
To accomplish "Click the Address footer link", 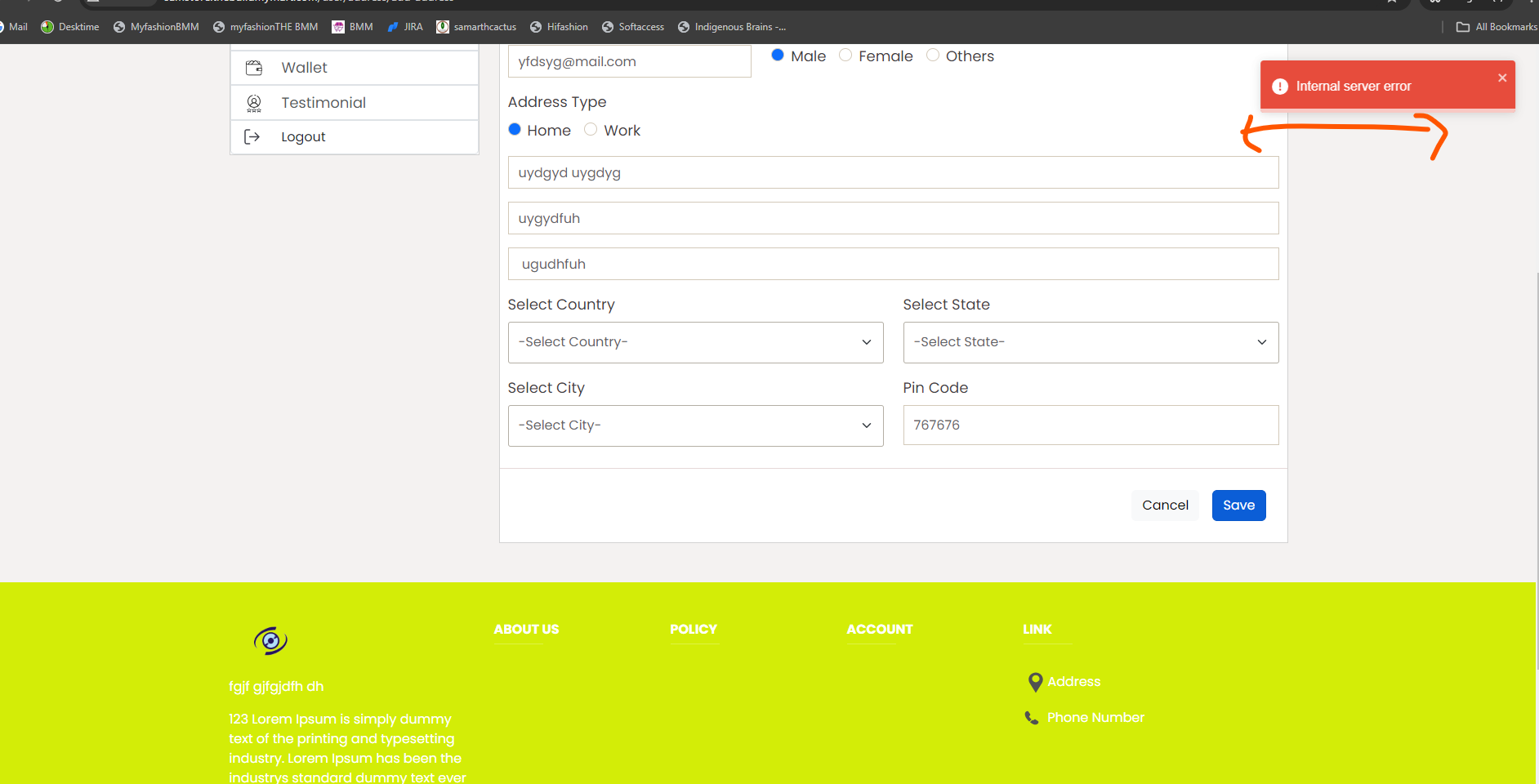I will tap(1074, 682).
